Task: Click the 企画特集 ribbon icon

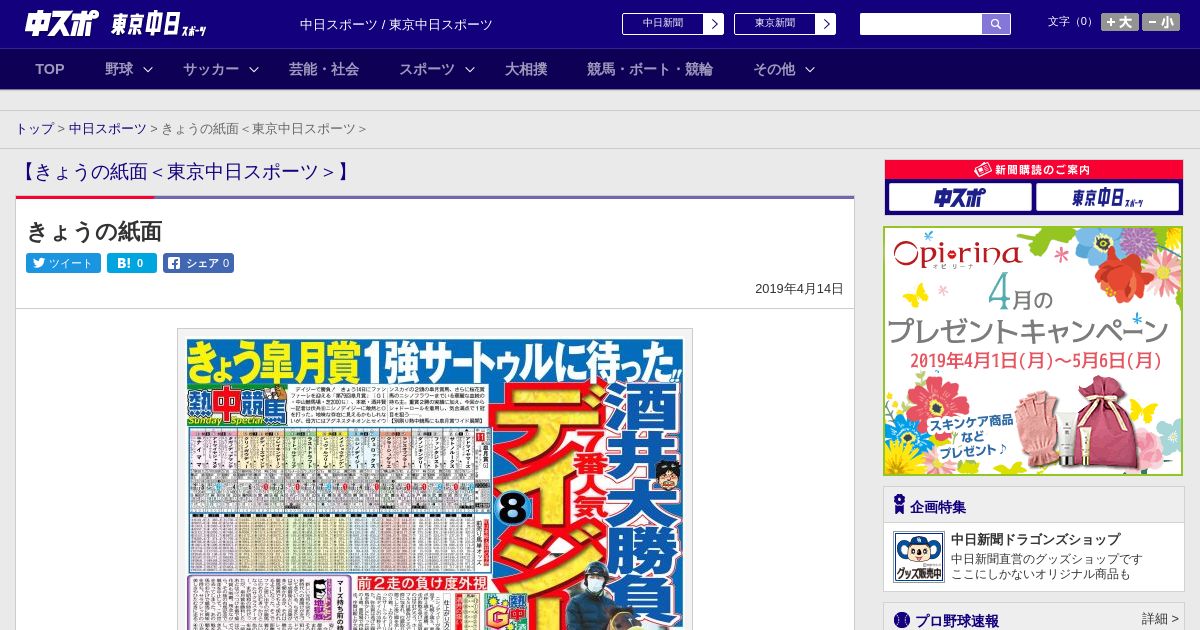Action: pos(899,505)
